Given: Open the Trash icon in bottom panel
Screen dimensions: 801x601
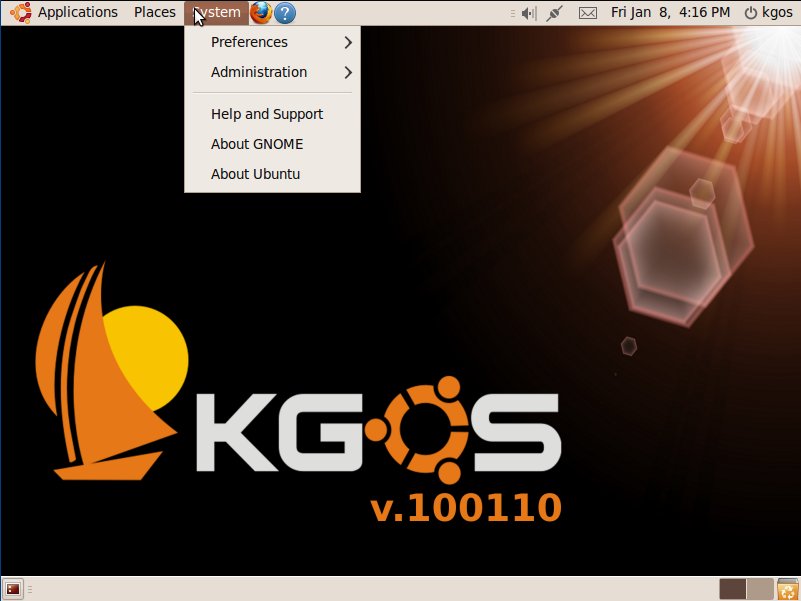Looking at the screenshot, I should click(787, 589).
